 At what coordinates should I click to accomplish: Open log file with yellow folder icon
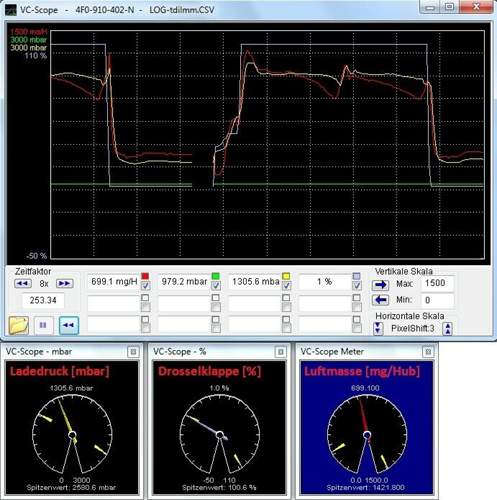click(19, 325)
